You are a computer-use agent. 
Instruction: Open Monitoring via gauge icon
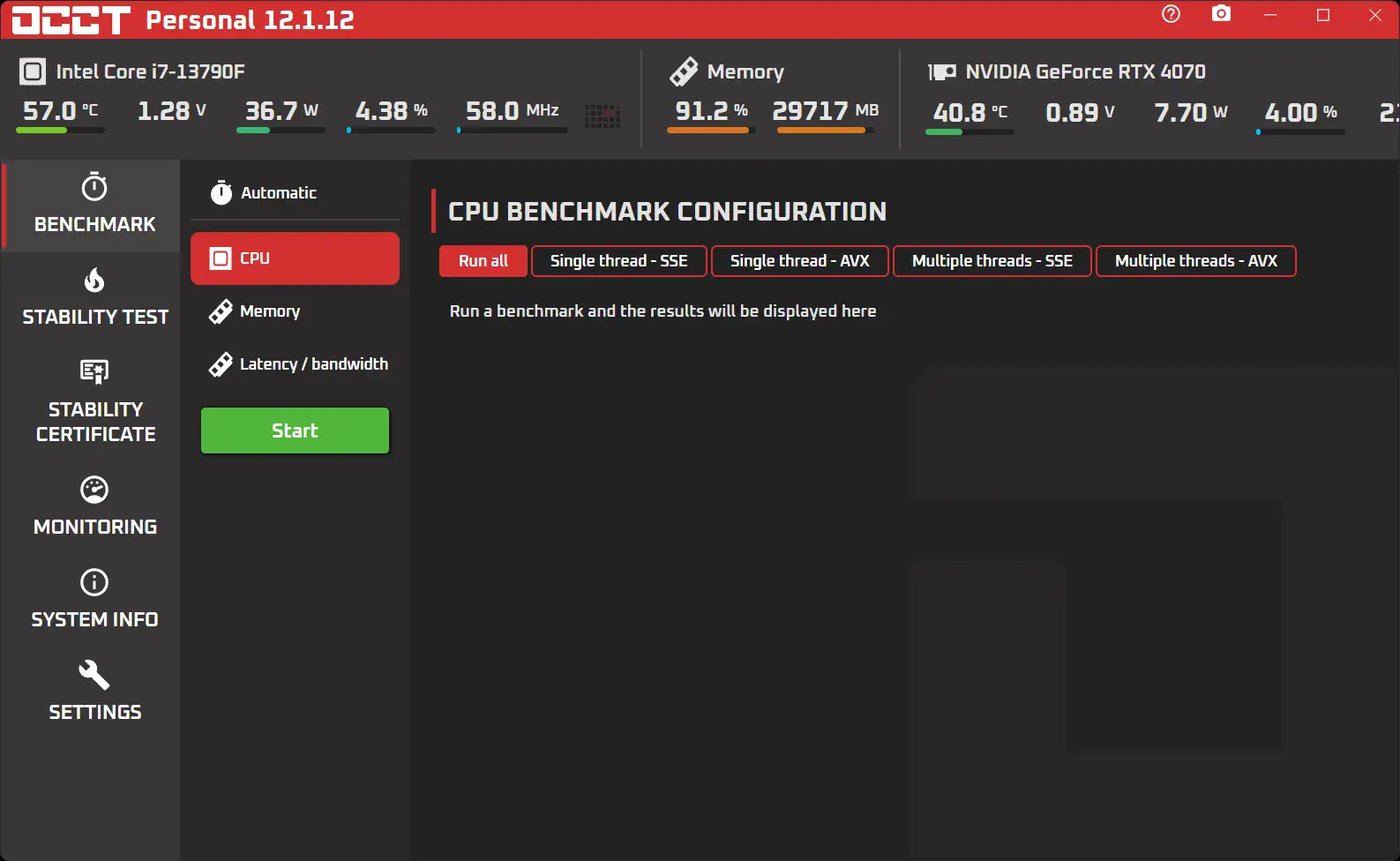[x=94, y=490]
